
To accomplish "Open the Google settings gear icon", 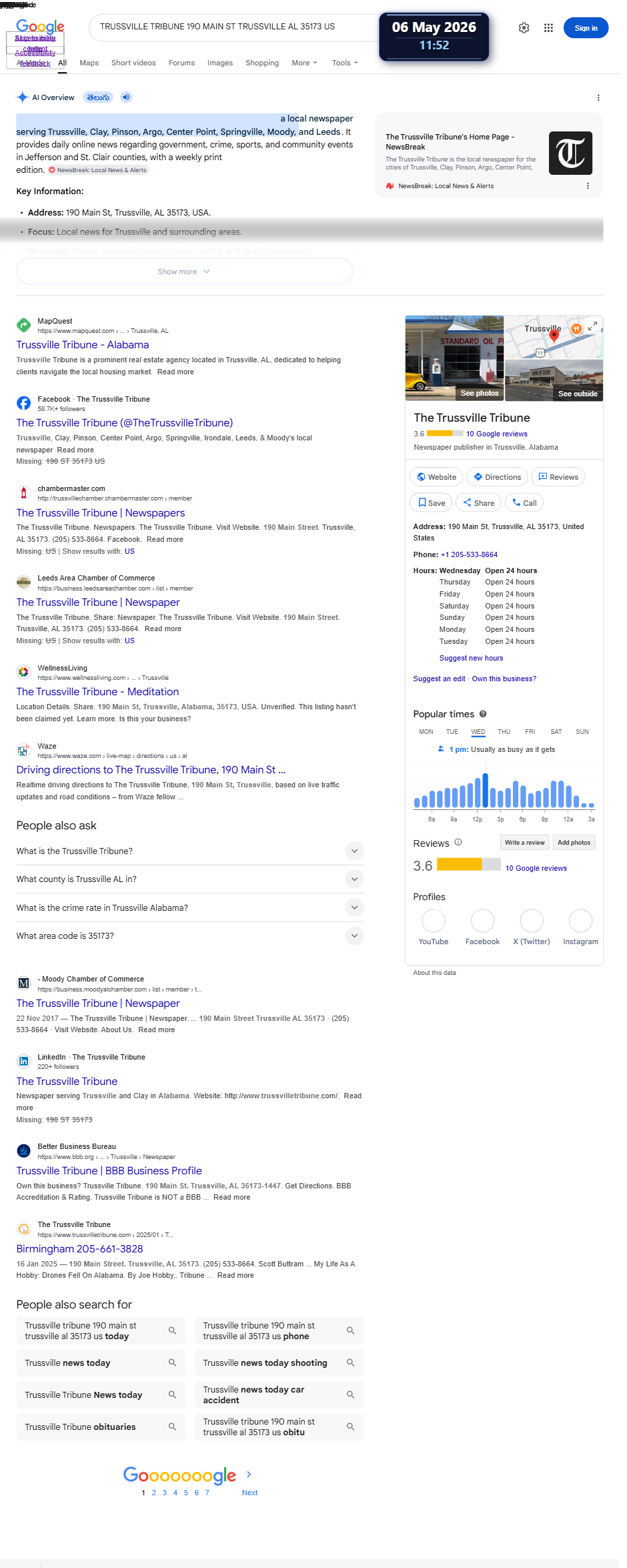I will coord(524,28).
